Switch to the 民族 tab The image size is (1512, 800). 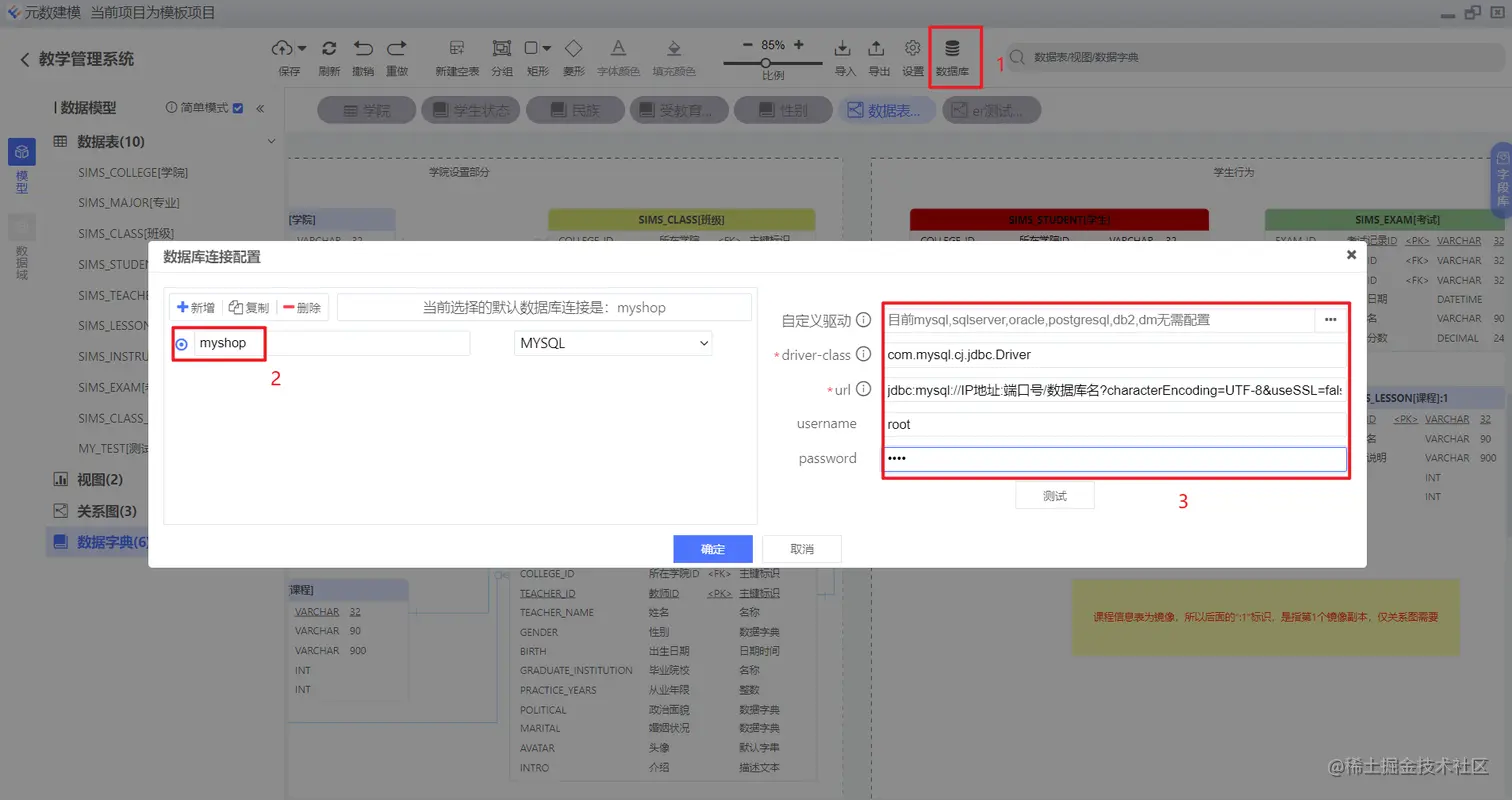[573, 110]
